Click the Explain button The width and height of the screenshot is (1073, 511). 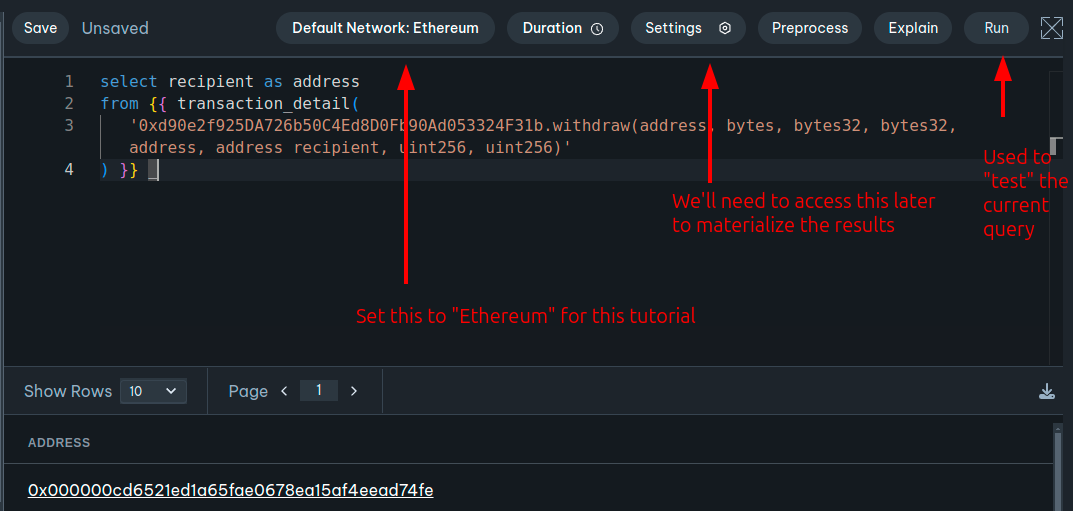(912, 28)
